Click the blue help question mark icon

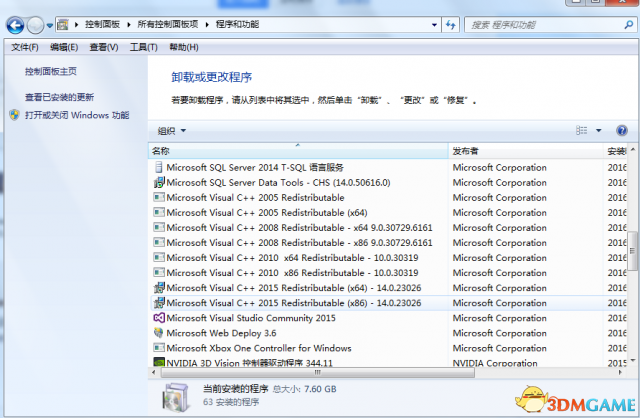[622, 131]
